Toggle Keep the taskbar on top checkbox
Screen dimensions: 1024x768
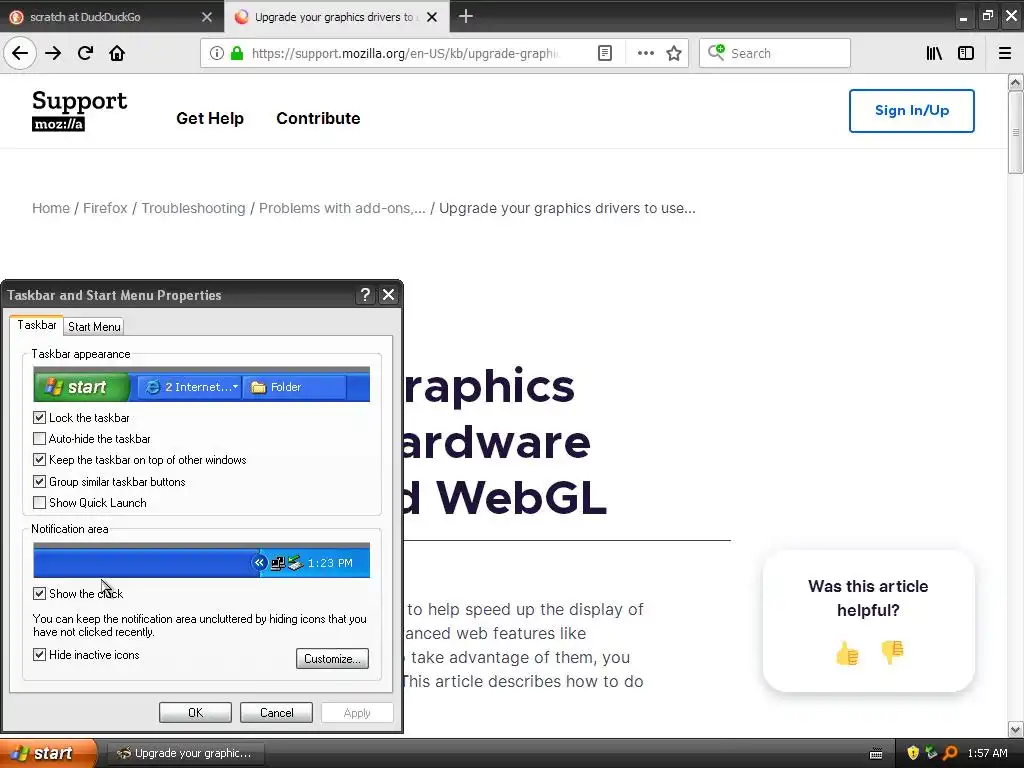point(39,460)
